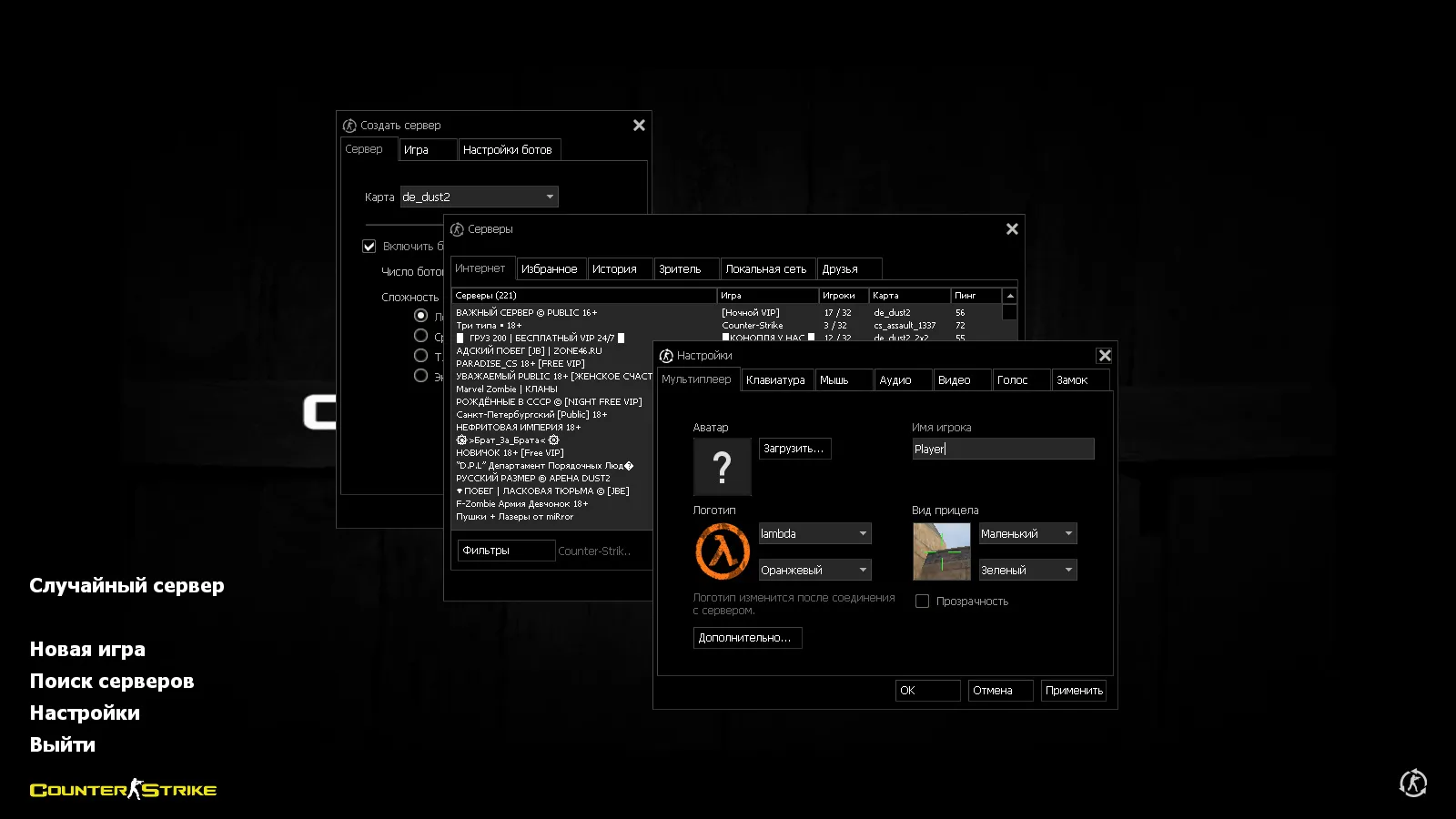Click the CS icon on the Серверы window title

458,228
